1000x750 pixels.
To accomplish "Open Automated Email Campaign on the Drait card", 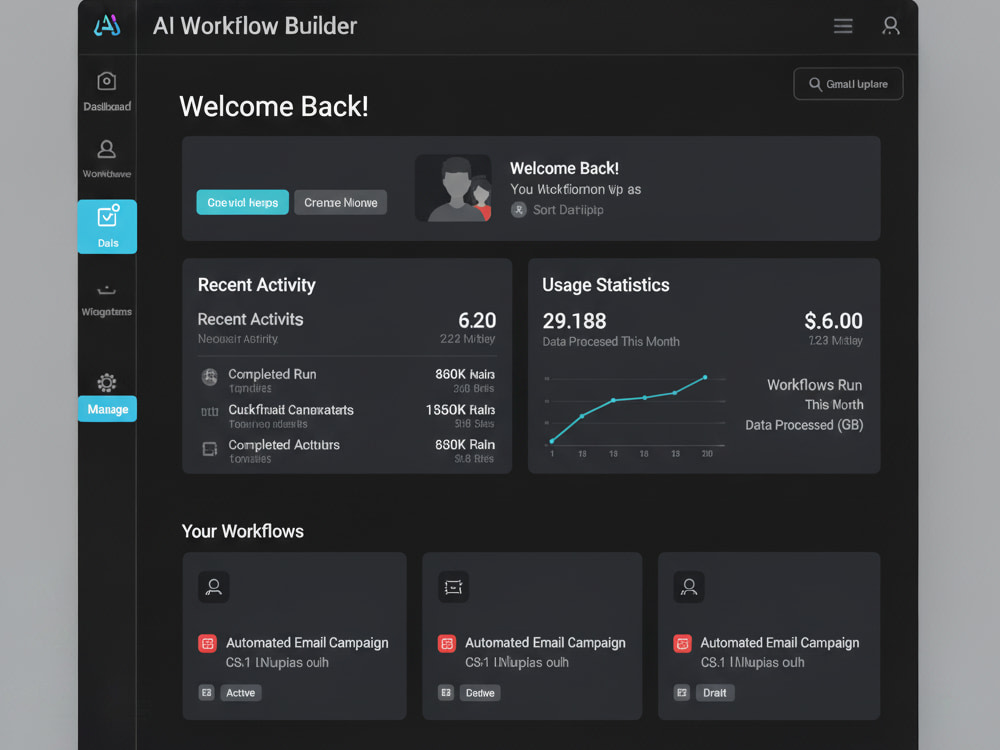I will pyautogui.click(x=780, y=643).
